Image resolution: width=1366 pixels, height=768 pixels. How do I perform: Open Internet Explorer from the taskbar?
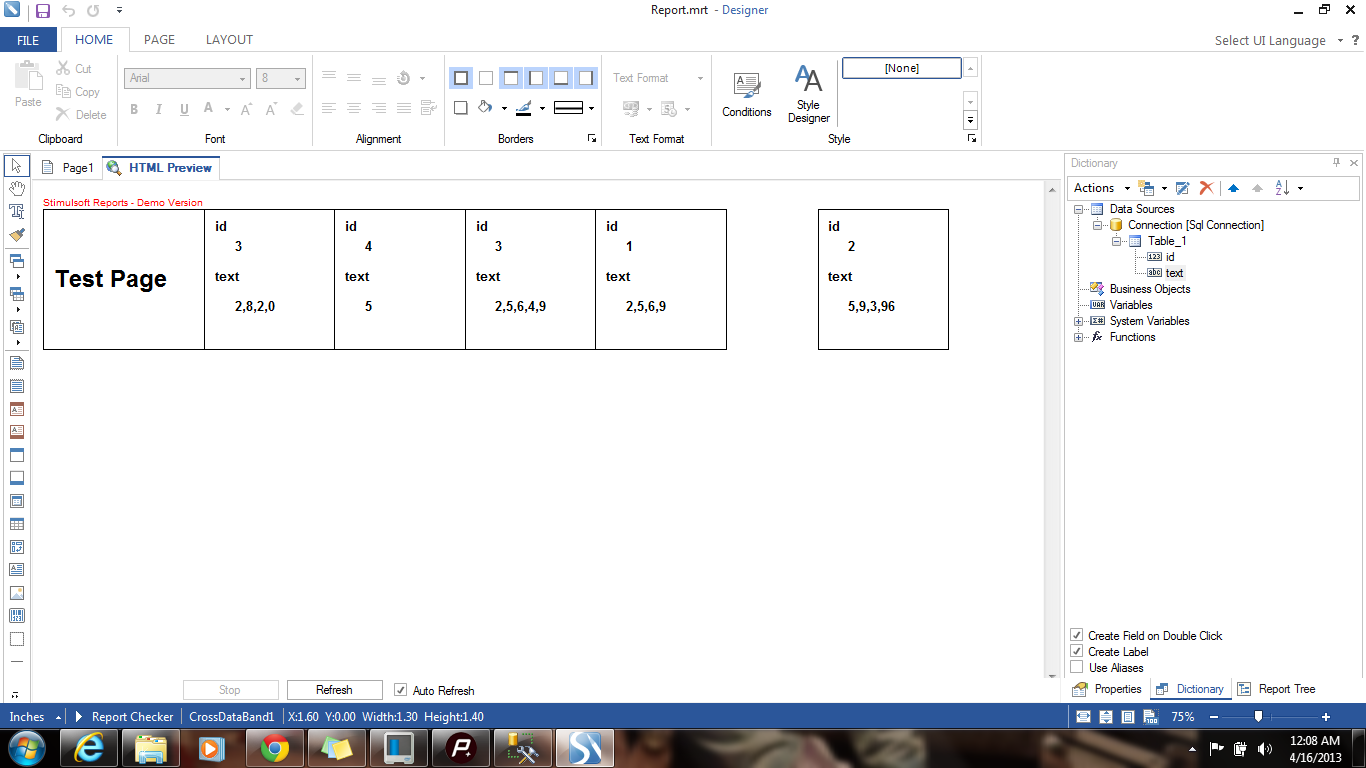pyautogui.click(x=89, y=748)
